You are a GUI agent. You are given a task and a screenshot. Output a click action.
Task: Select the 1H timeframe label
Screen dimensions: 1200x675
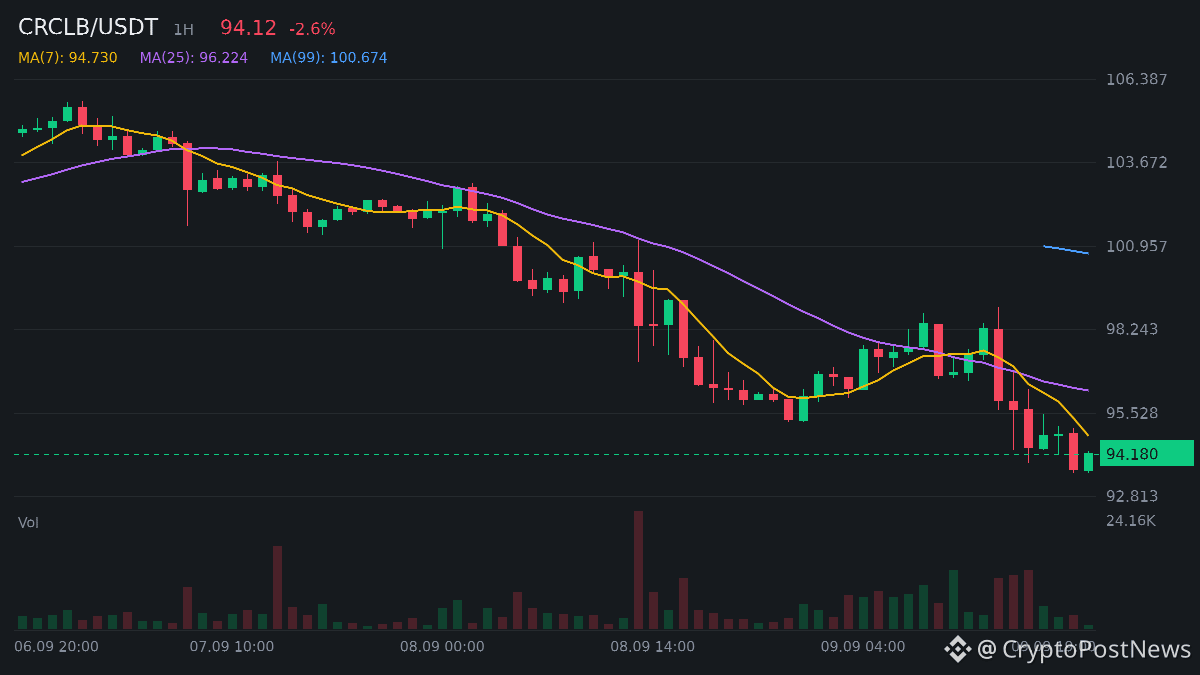tap(183, 30)
